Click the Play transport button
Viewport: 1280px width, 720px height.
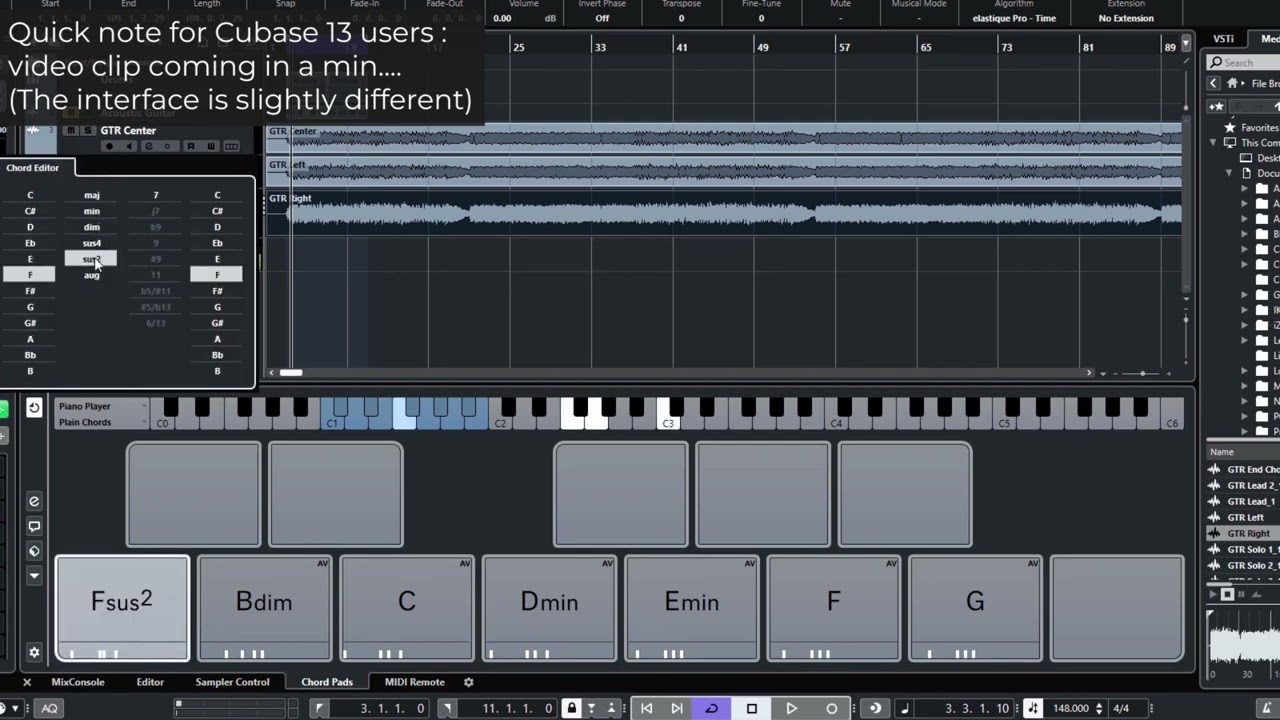(791, 708)
